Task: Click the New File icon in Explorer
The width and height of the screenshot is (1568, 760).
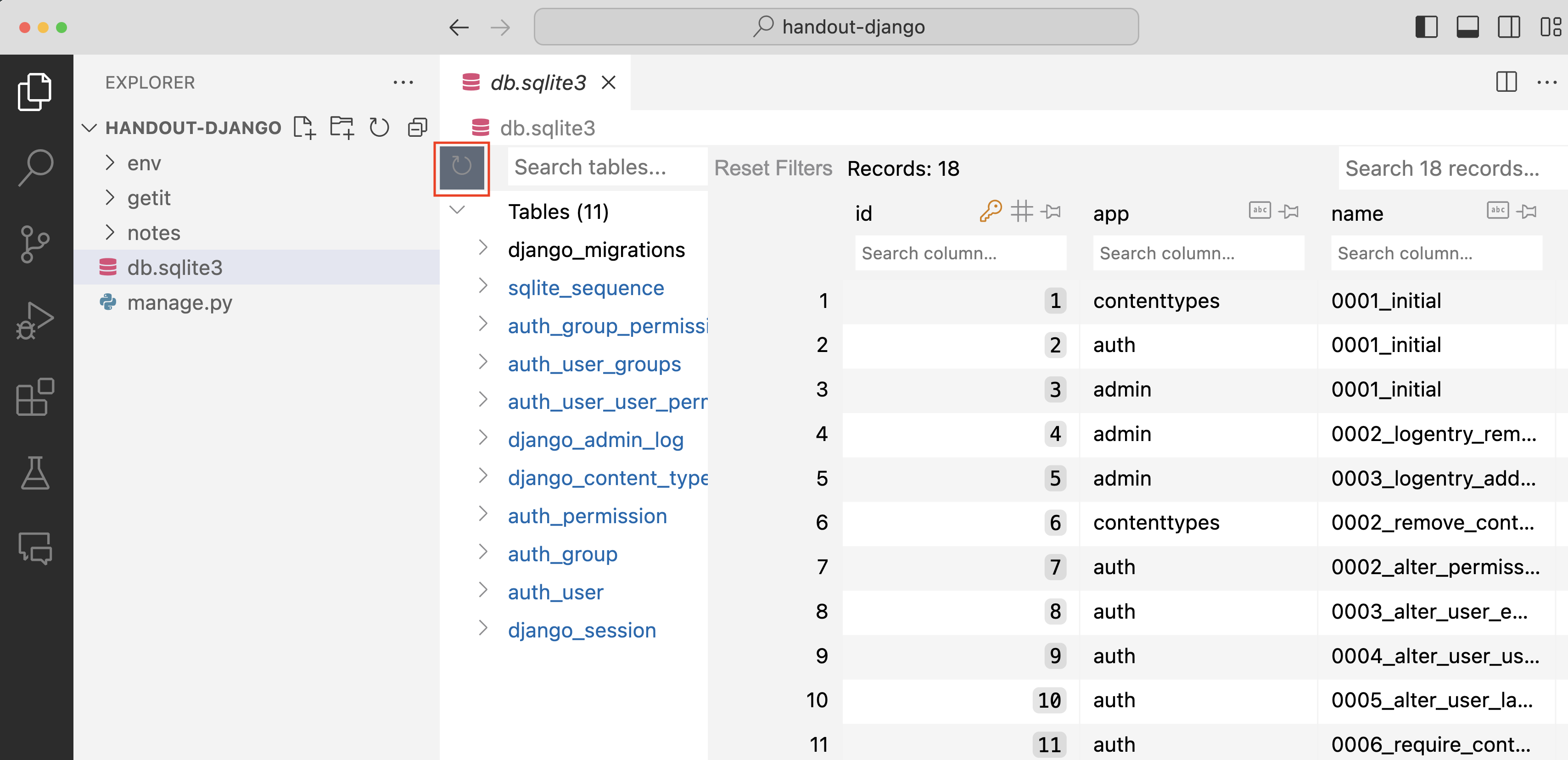Action: pyautogui.click(x=304, y=127)
